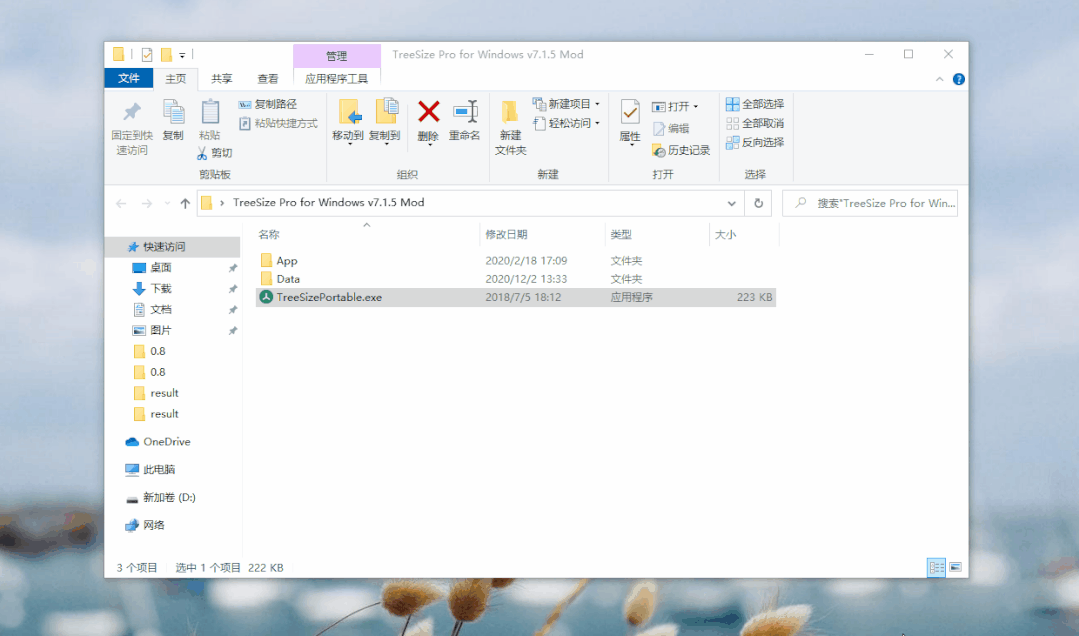The width and height of the screenshot is (1079, 636).
Task: Click Copy path (复制路径)
Action: pyautogui.click(x=268, y=104)
